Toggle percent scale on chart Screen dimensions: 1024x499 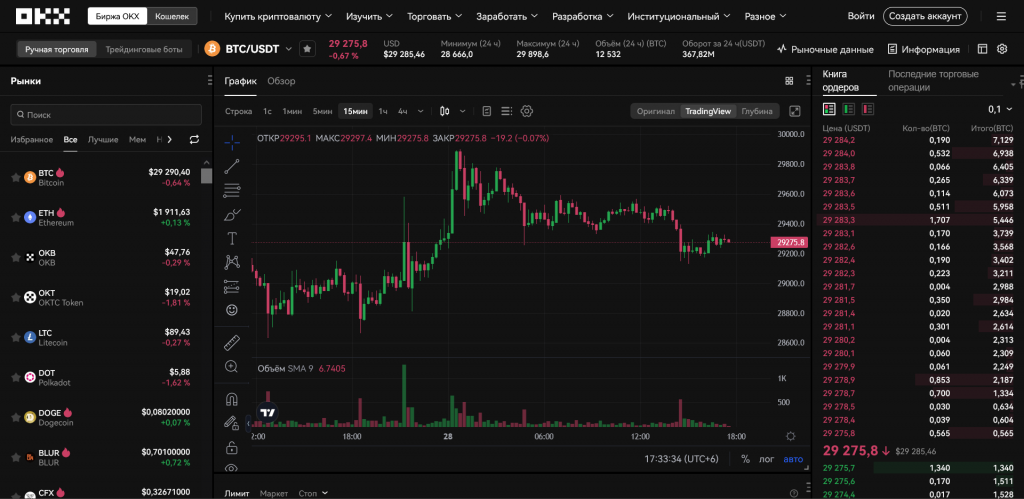point(745,459)
